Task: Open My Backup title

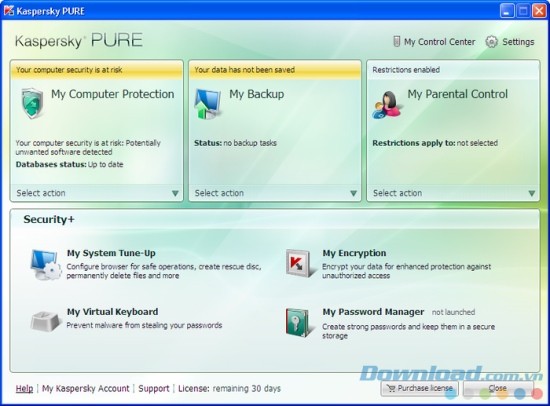Action: (x=257, y=94)
